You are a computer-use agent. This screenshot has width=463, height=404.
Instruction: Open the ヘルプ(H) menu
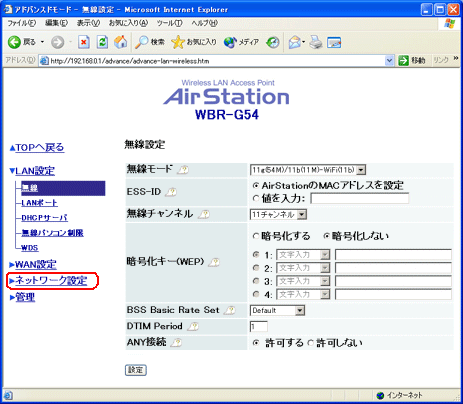[x=204, y=23]
